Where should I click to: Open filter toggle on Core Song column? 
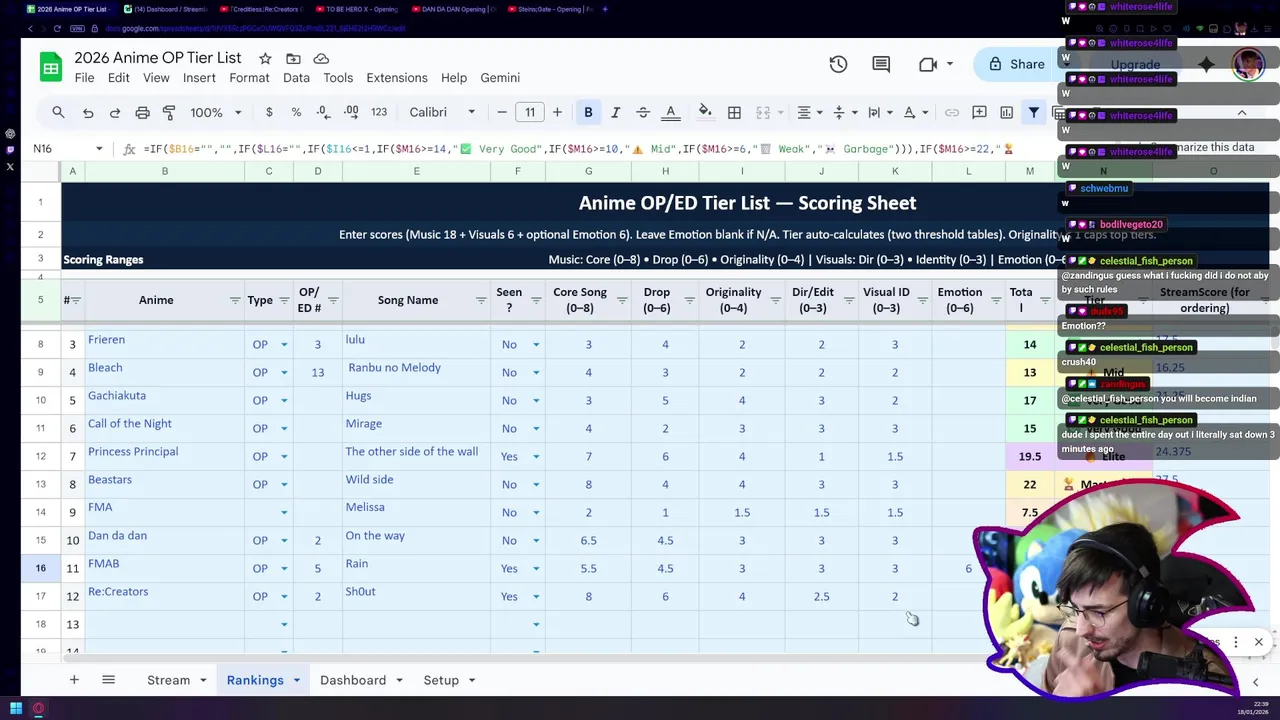point(622,300)
